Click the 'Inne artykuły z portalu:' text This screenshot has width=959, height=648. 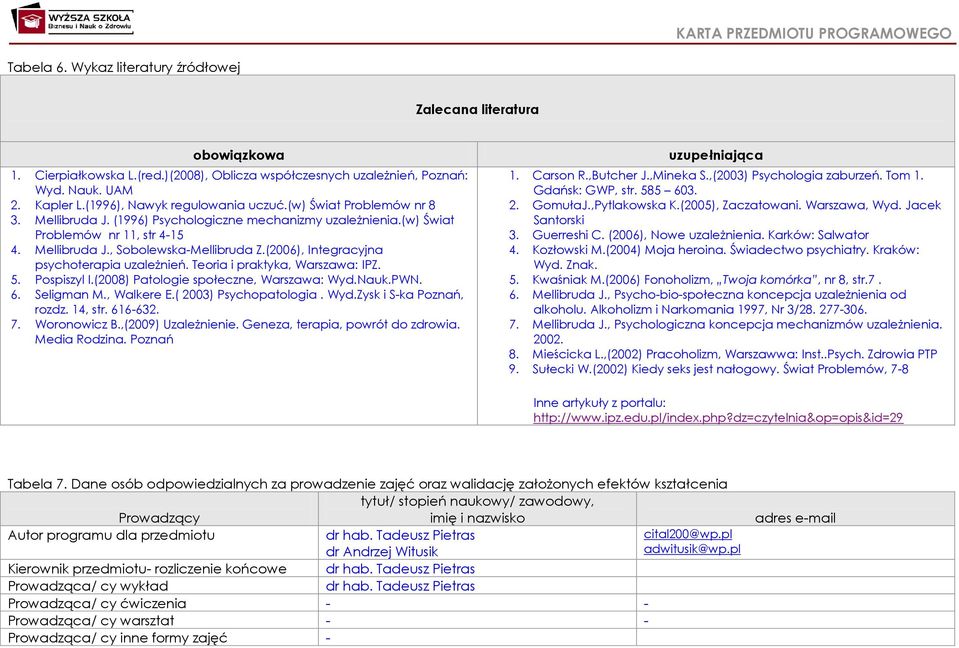(x=599, y=403)
